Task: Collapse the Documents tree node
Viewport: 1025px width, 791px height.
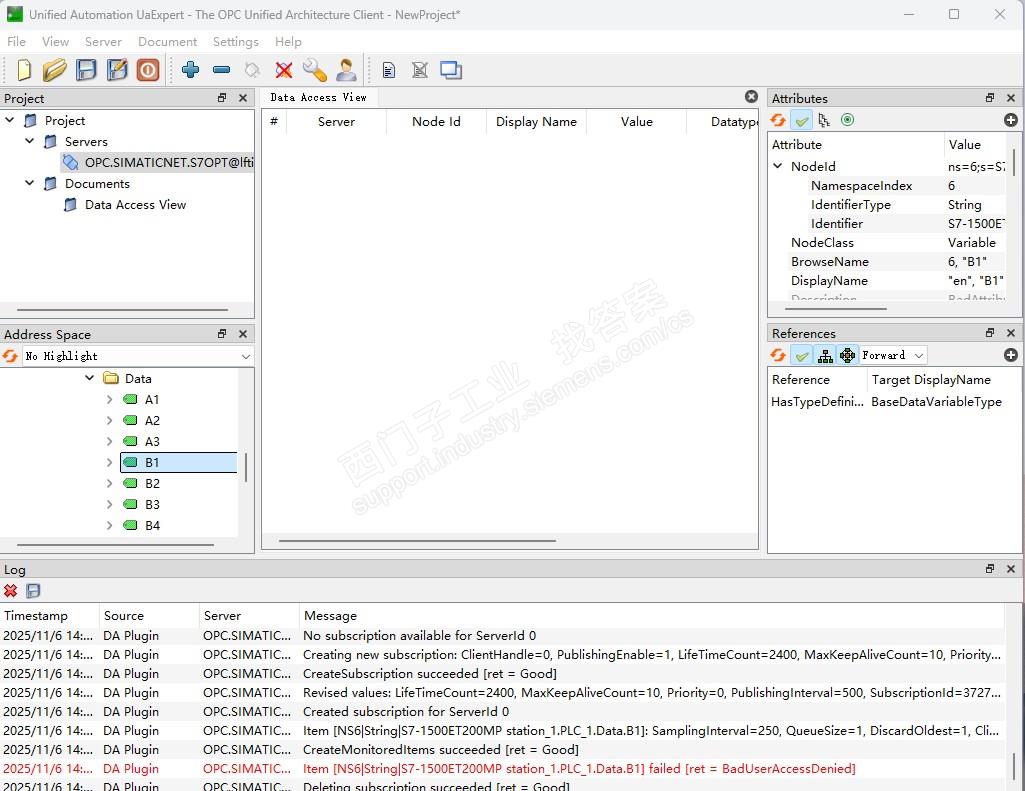Action: pyautogui.click(x=29, y=183)
